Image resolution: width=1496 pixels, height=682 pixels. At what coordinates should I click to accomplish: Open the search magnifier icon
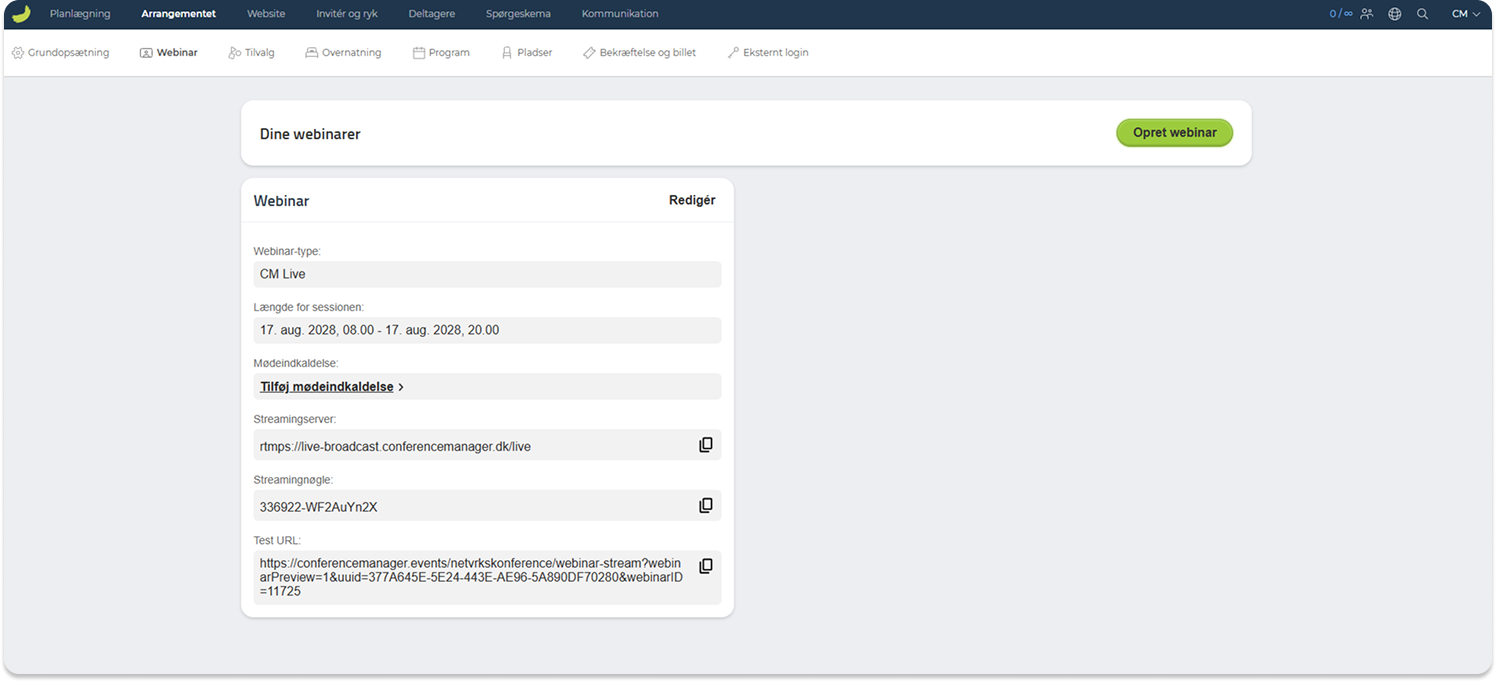(1422, 14)
